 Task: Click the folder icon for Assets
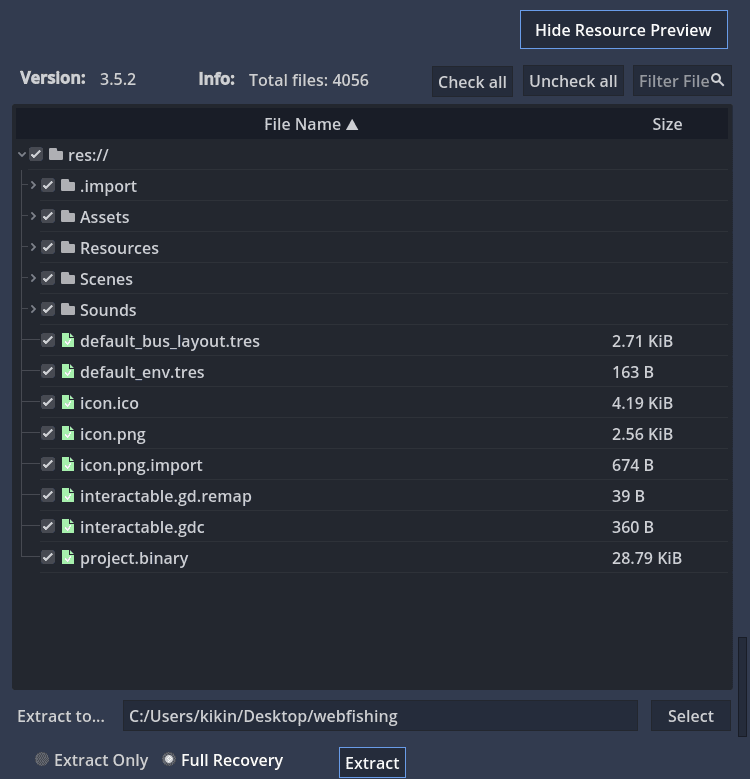(x=68, y=216)
